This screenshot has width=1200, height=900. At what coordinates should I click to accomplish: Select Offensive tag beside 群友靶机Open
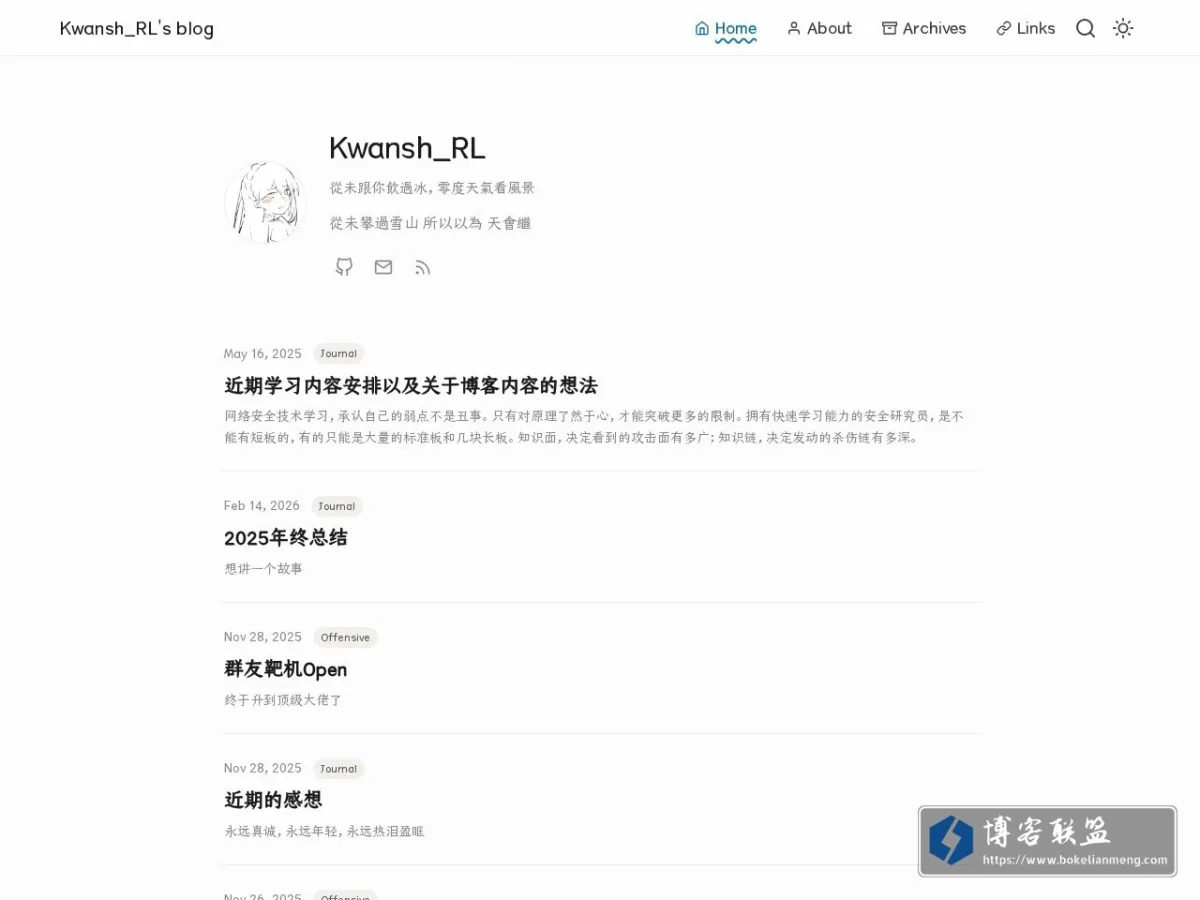345,637
